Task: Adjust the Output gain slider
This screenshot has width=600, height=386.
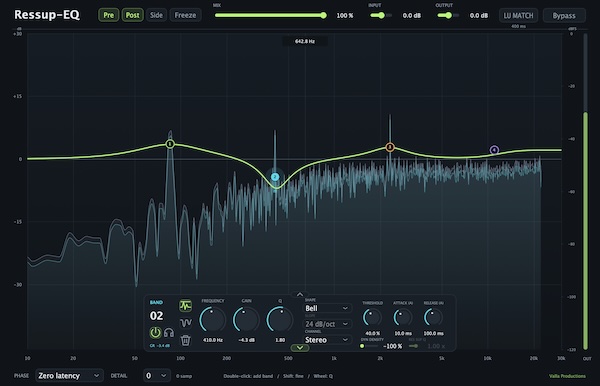Action: (x=448, y=15)
